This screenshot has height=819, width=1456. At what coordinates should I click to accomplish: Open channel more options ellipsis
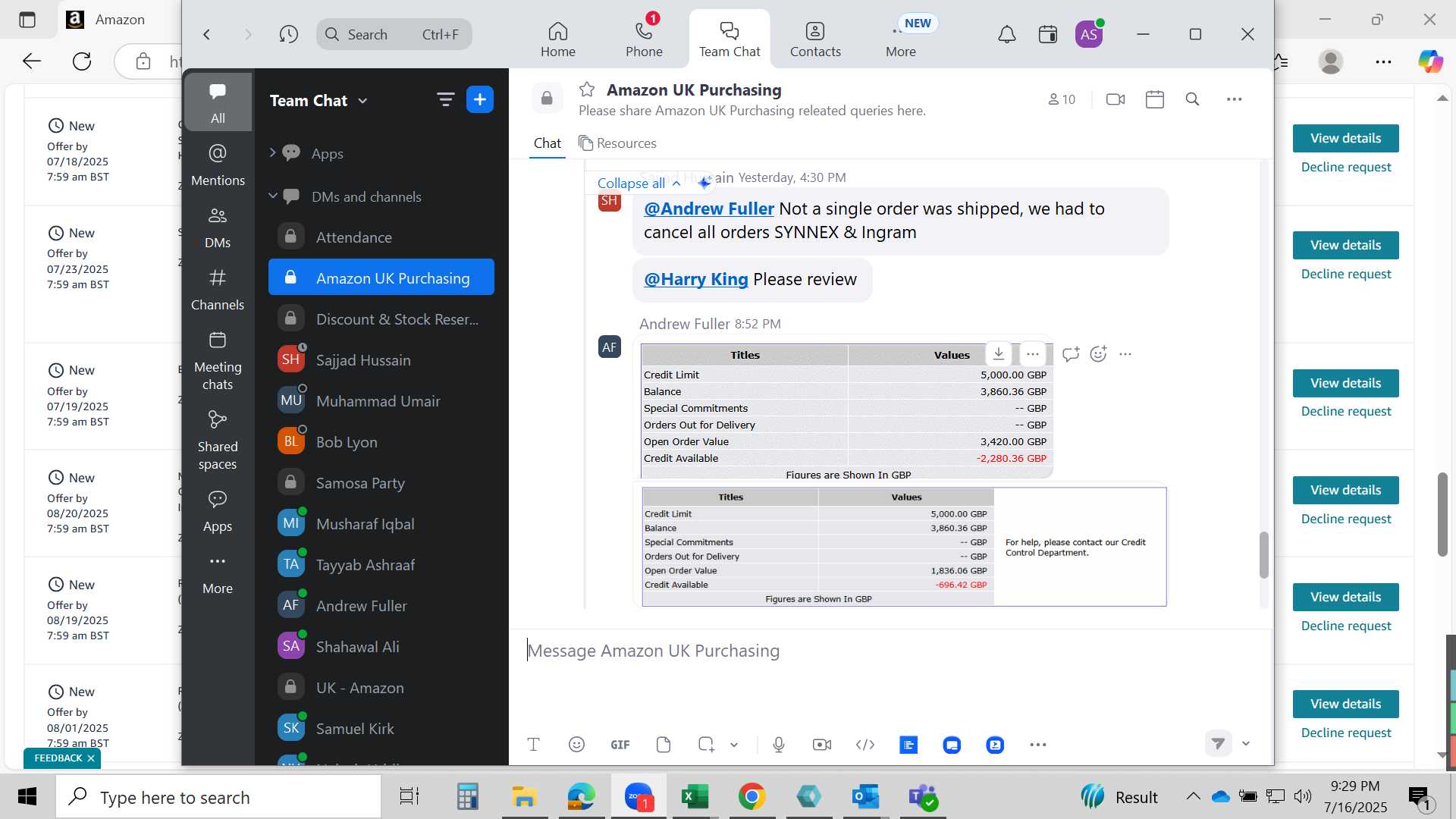pyautogui.click(x=1234, y=99)
